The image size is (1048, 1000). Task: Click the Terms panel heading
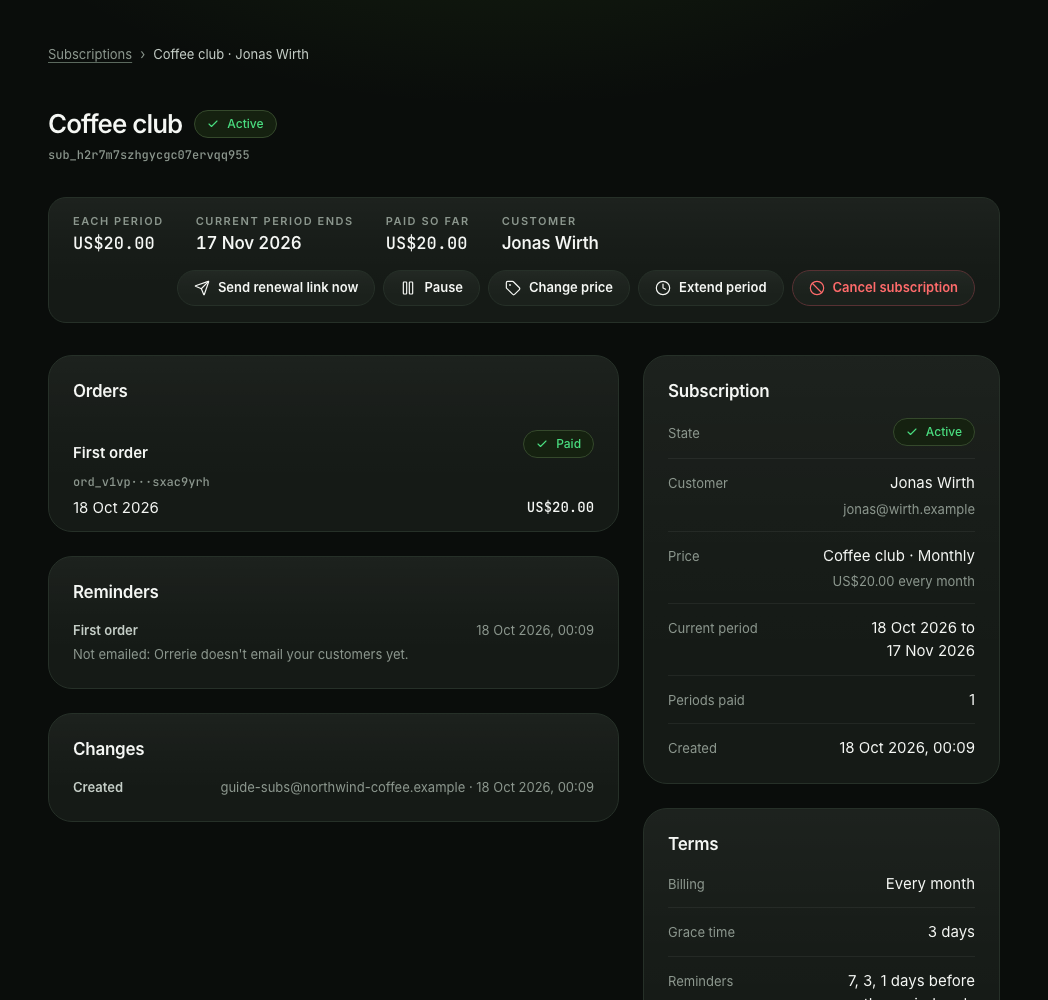tap(693, 844)
